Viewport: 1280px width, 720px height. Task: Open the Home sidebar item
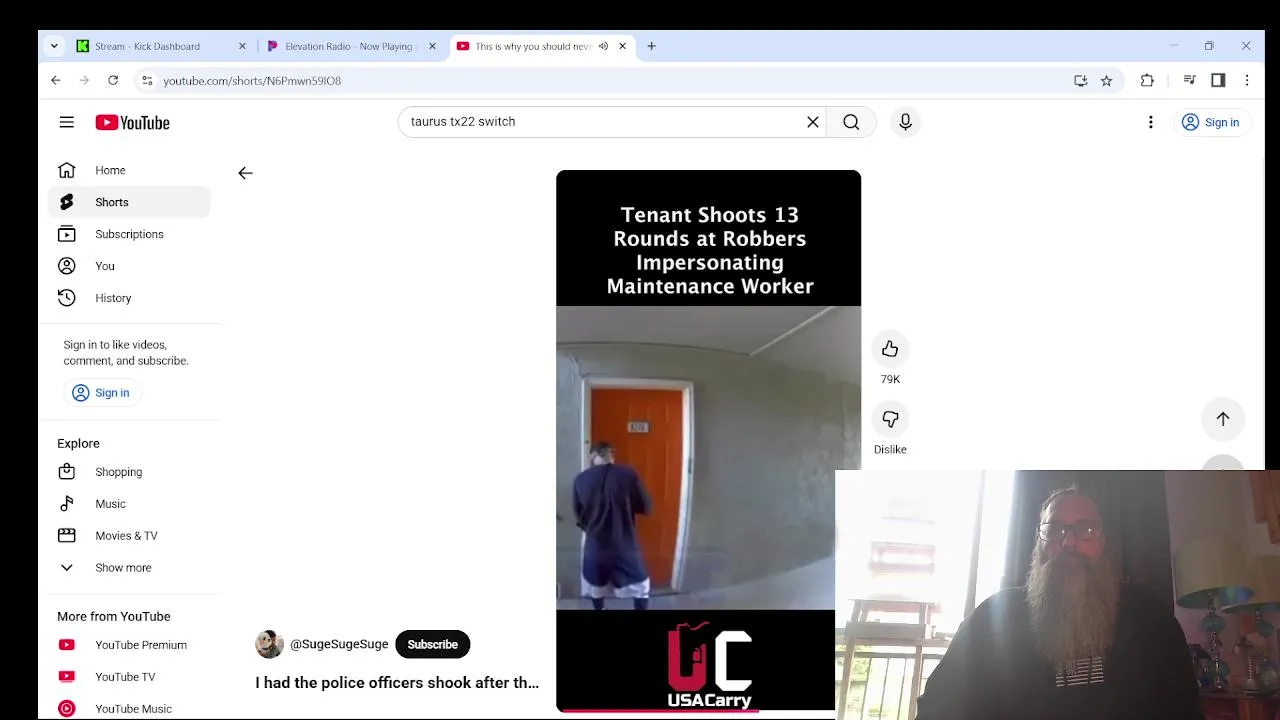[x=129, y=170]
